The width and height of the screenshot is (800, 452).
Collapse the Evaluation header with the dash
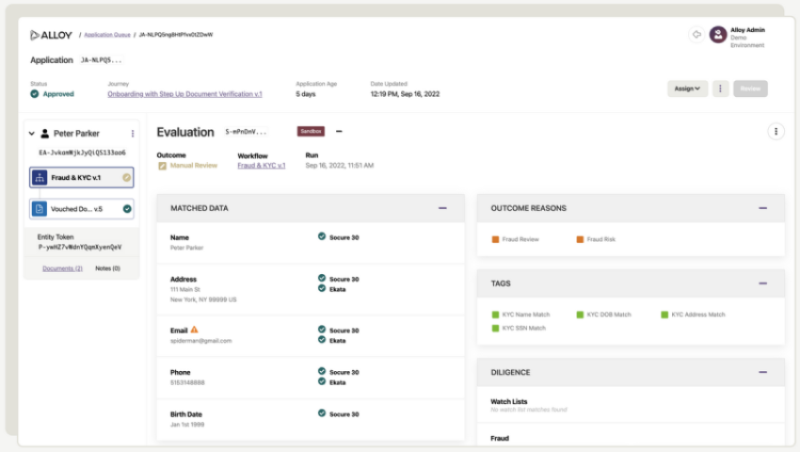(339, 132)
